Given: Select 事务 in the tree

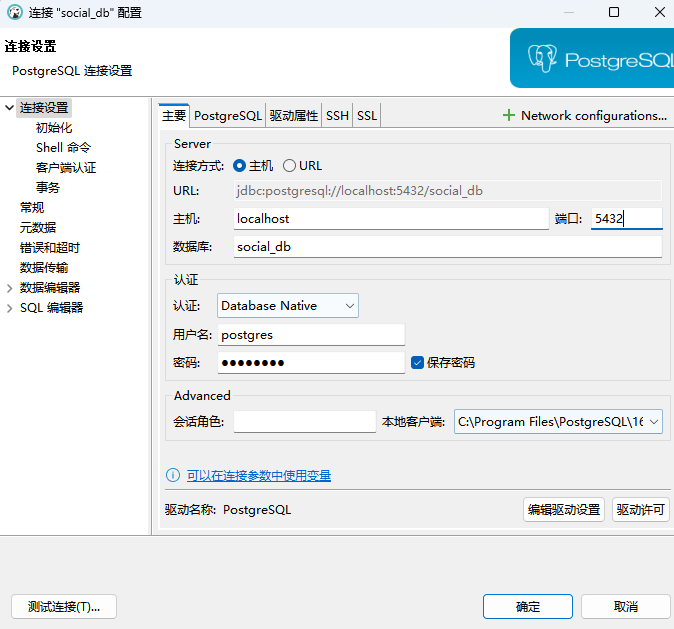Looking at the screenshot, I should tap(47, 187).
